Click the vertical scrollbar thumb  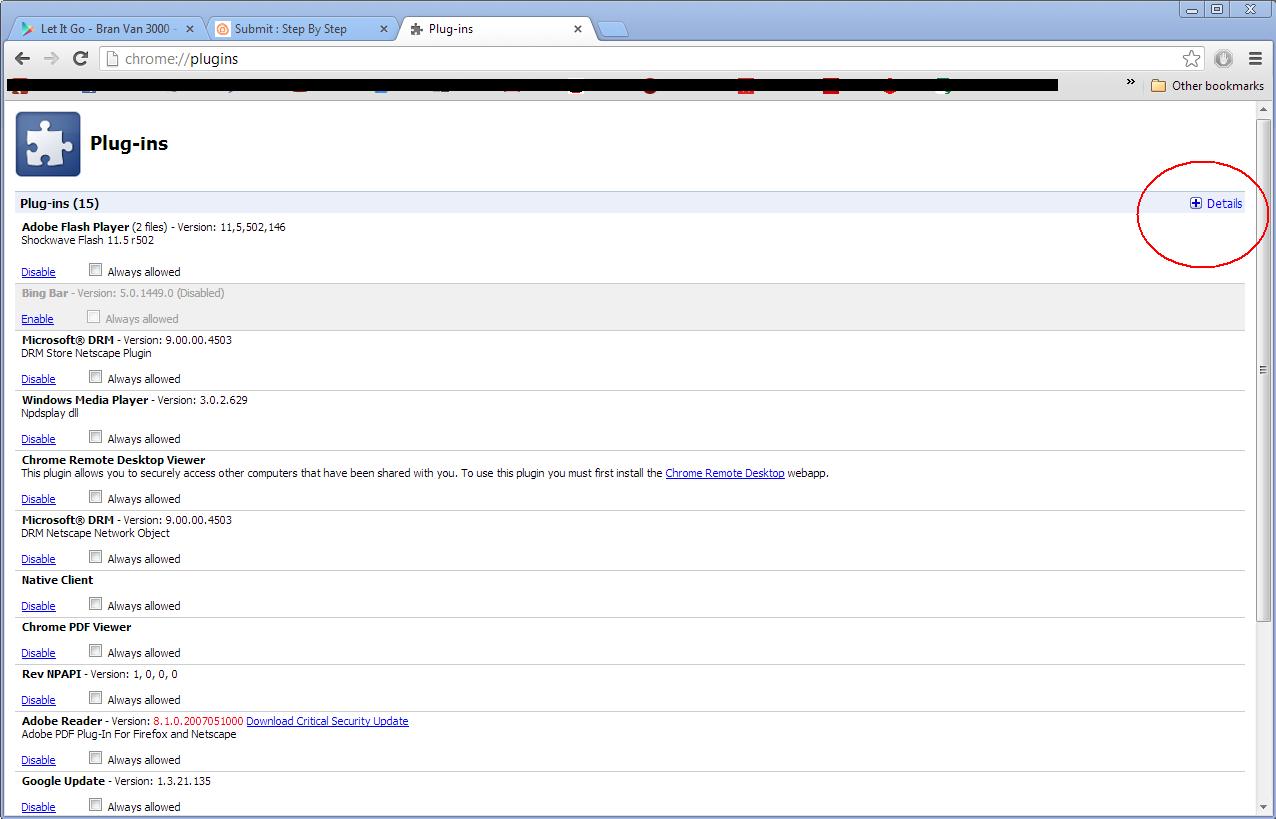[1264, 370]
